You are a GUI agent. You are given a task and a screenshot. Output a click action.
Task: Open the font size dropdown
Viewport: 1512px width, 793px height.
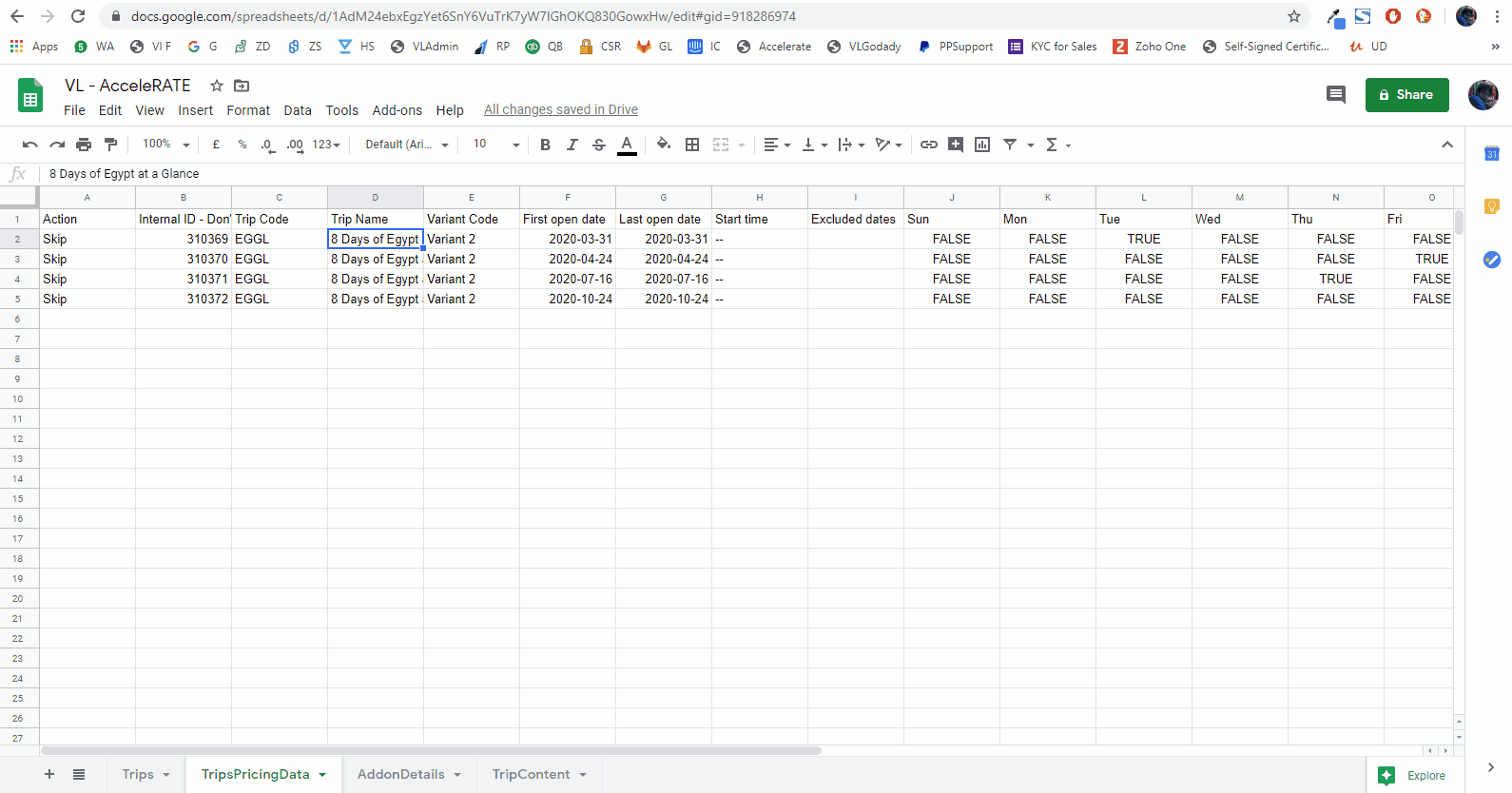[495, 145]
